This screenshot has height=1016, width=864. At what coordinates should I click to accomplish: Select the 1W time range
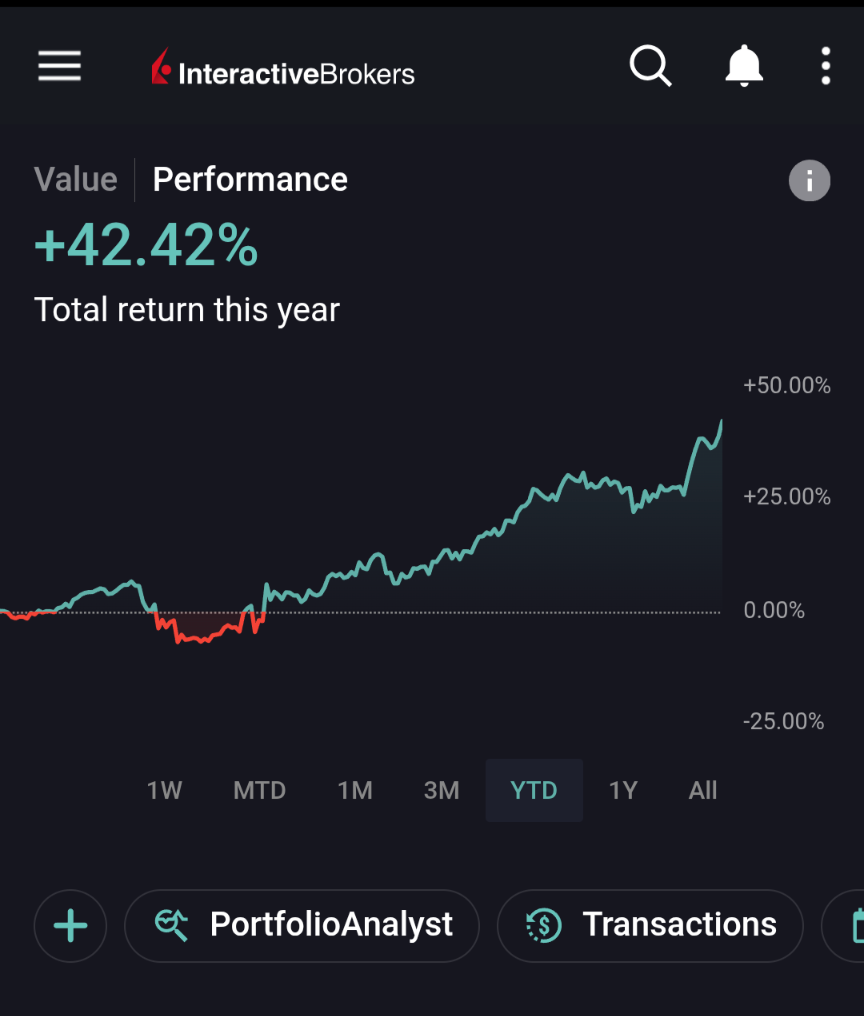(x=164, y=791)
